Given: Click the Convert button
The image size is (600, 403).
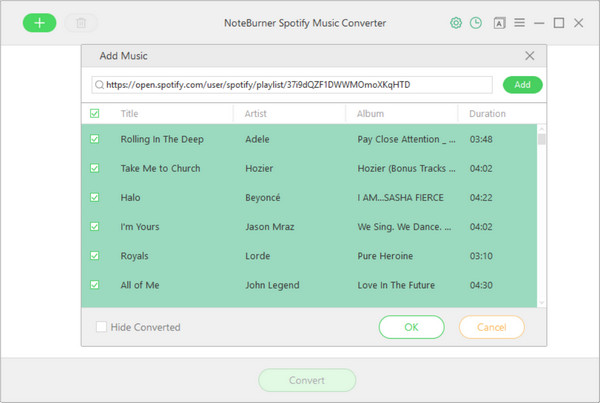Looking at the screenshot, I should [x=307, y=380].
